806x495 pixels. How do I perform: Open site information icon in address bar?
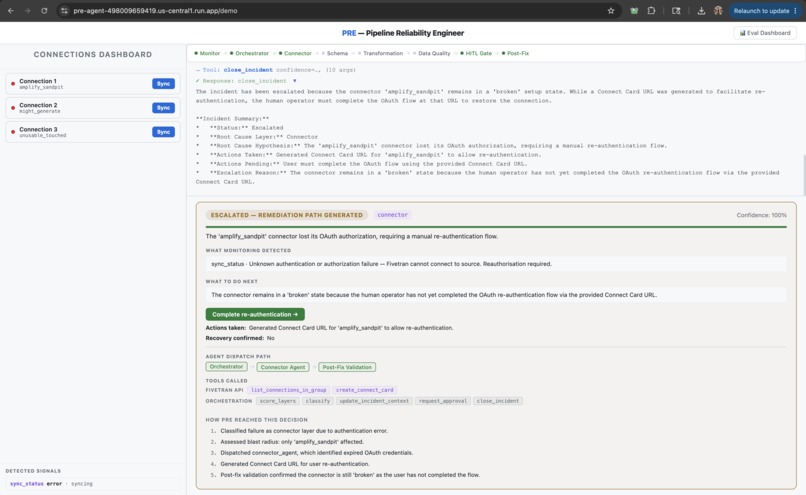click(x=64, y=11)
